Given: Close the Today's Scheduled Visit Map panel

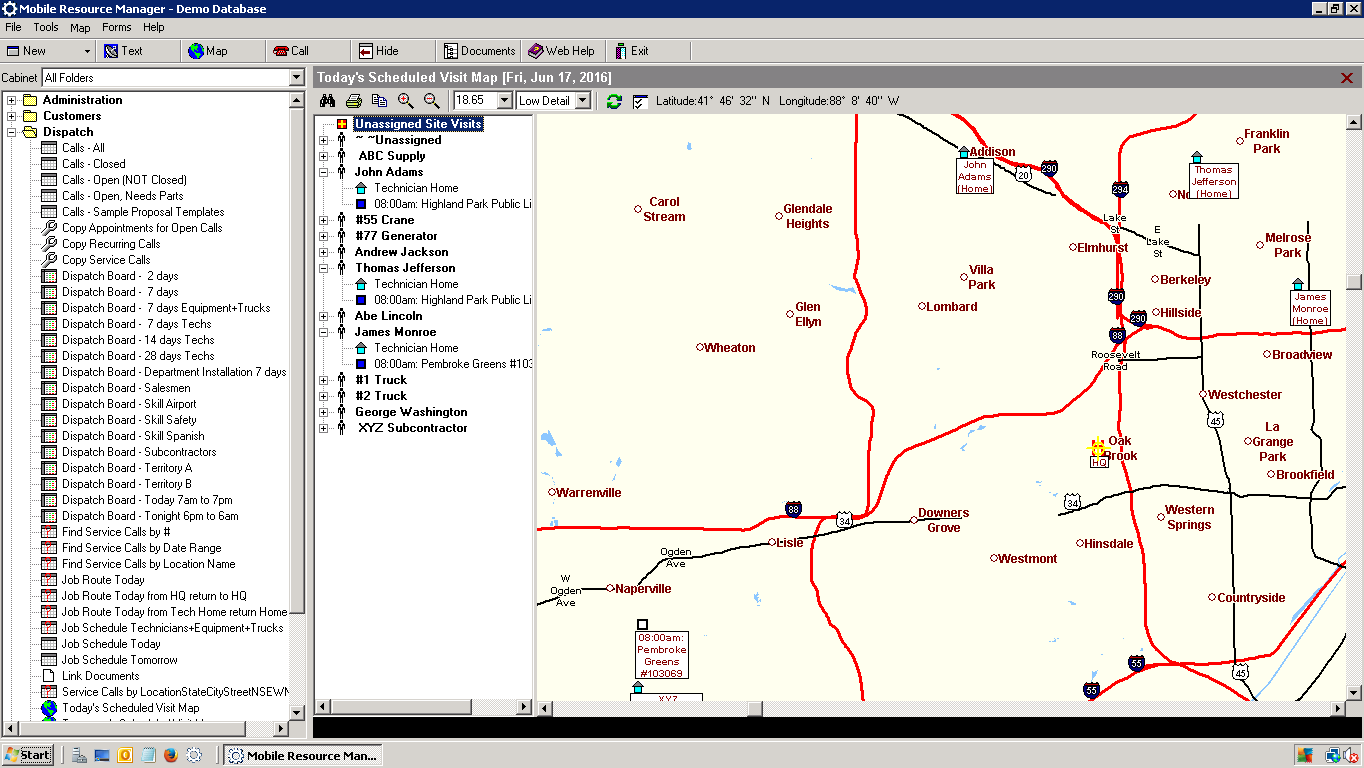Looking at the screenshot, I should click(x=1347, y=78).
